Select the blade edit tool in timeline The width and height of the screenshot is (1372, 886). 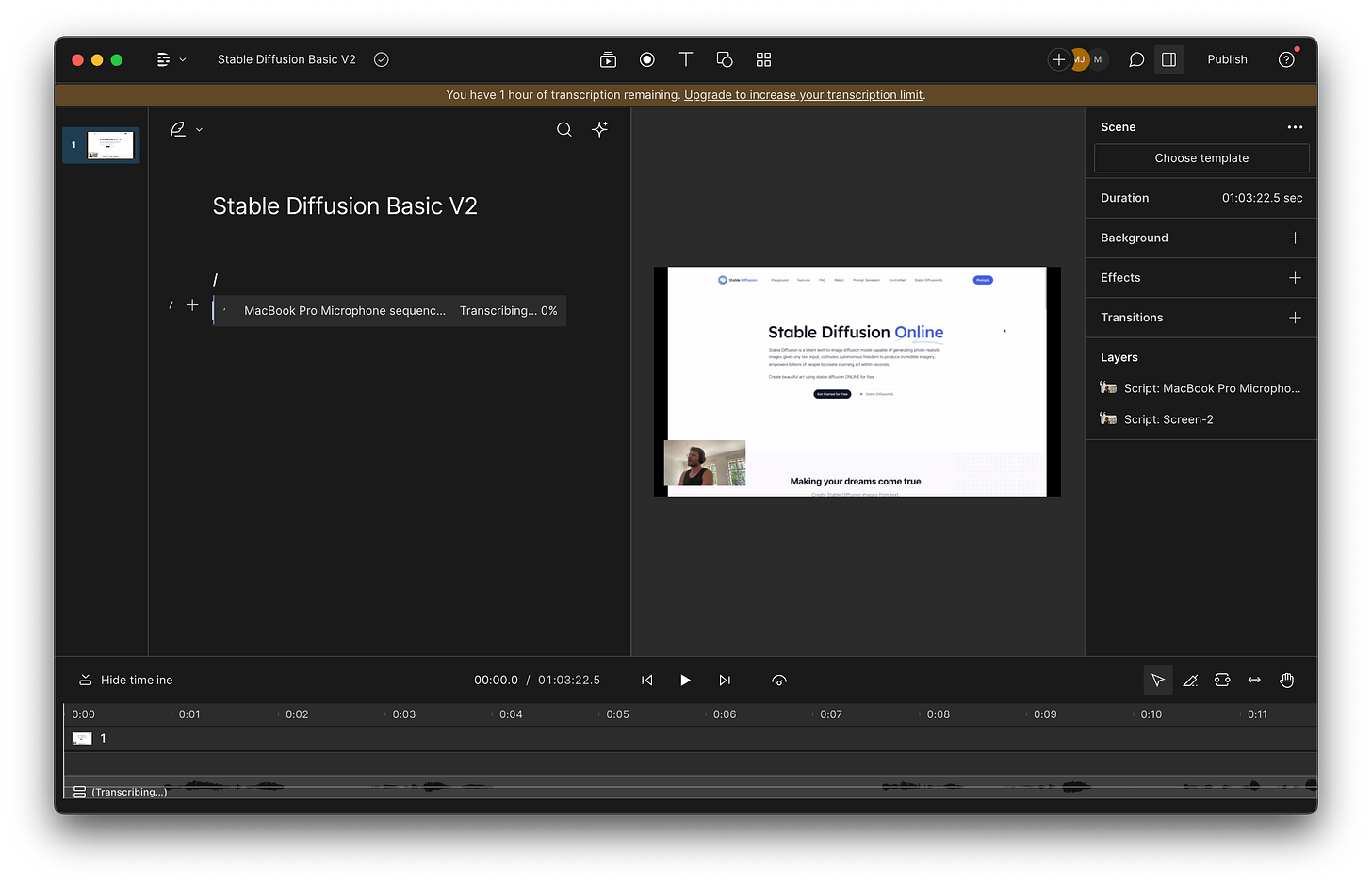1190,681
